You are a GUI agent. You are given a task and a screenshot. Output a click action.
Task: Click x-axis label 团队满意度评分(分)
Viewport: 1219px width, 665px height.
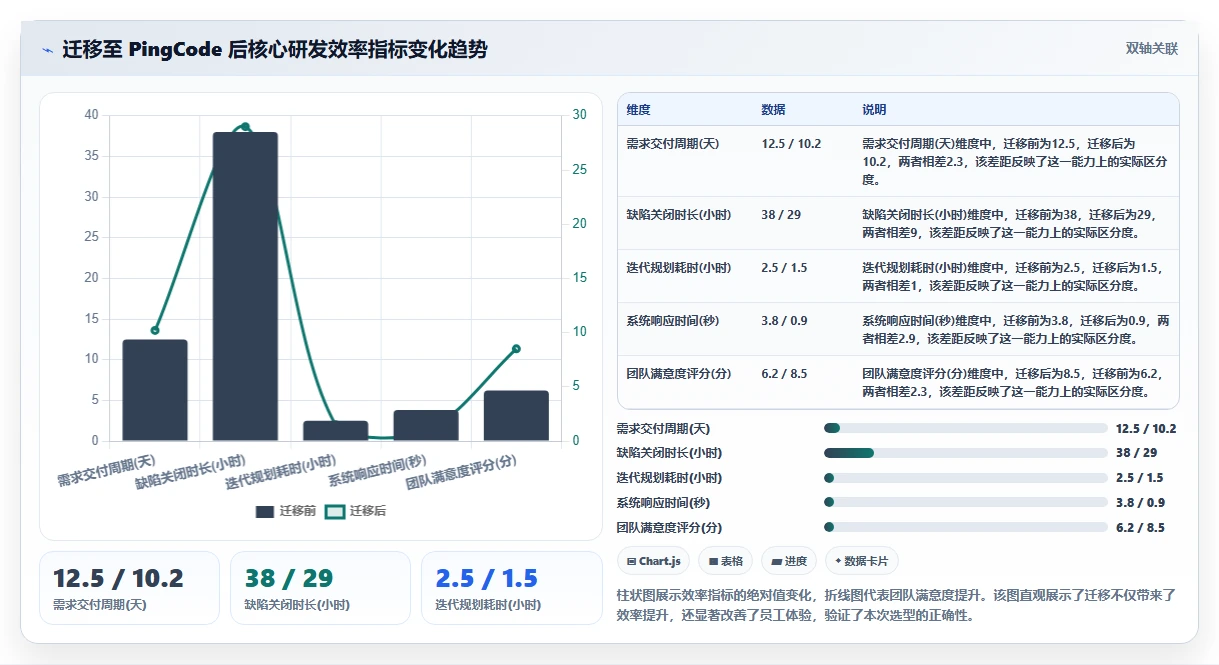tap(462, 472)
